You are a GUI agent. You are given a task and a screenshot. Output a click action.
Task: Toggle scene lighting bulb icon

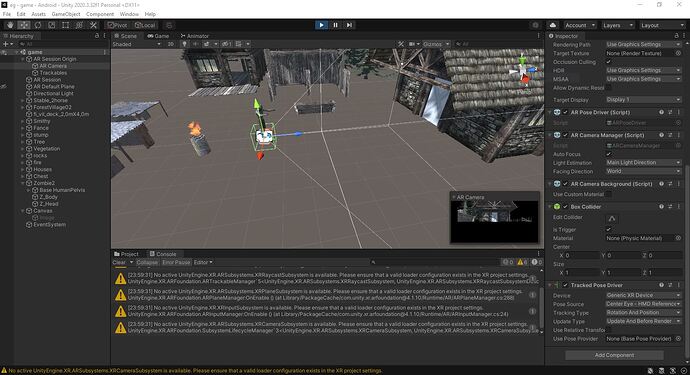(x=184, y=44)
